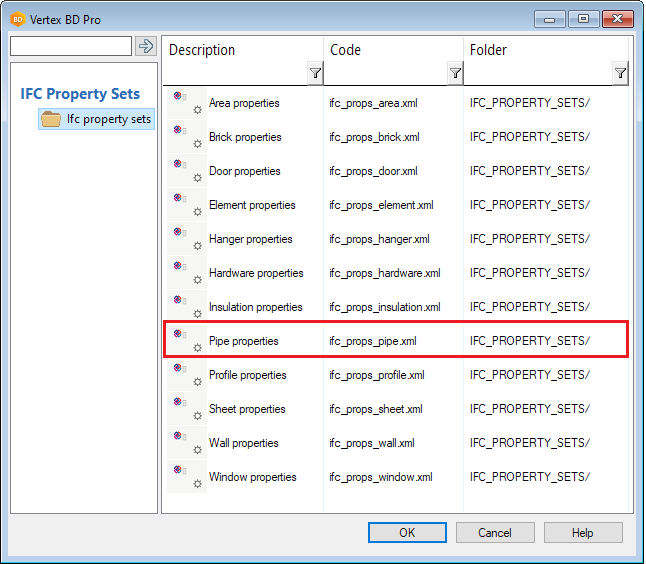Viewport: 646px width, 564px height.
Task: Open the Code column filter
Action: pyautogui.click(x=455, y=73)
